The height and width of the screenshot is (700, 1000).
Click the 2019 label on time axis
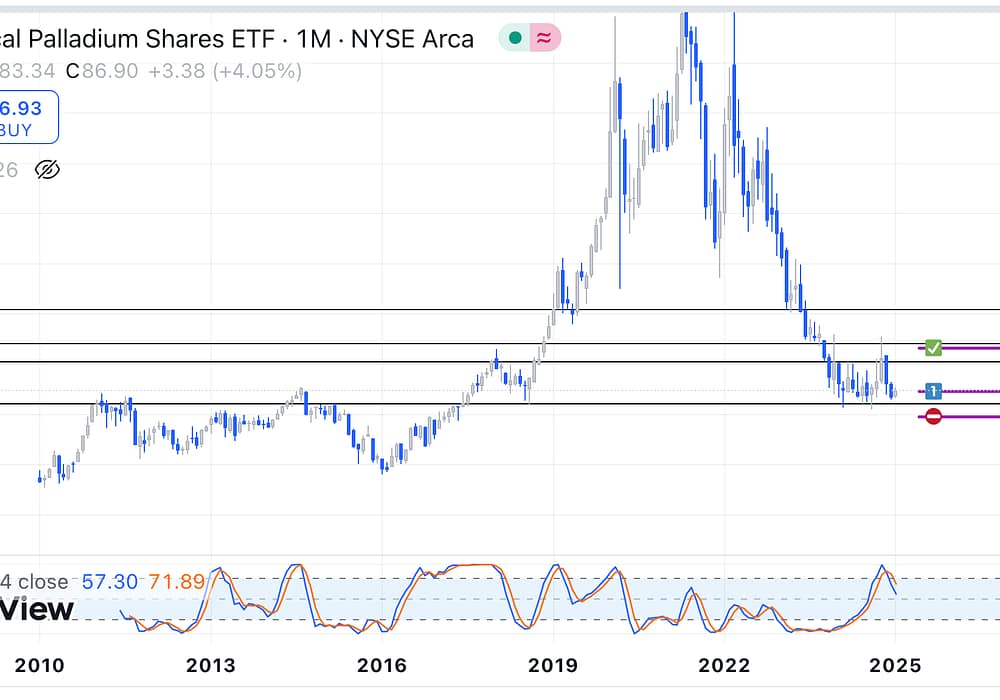coord(552,665)
